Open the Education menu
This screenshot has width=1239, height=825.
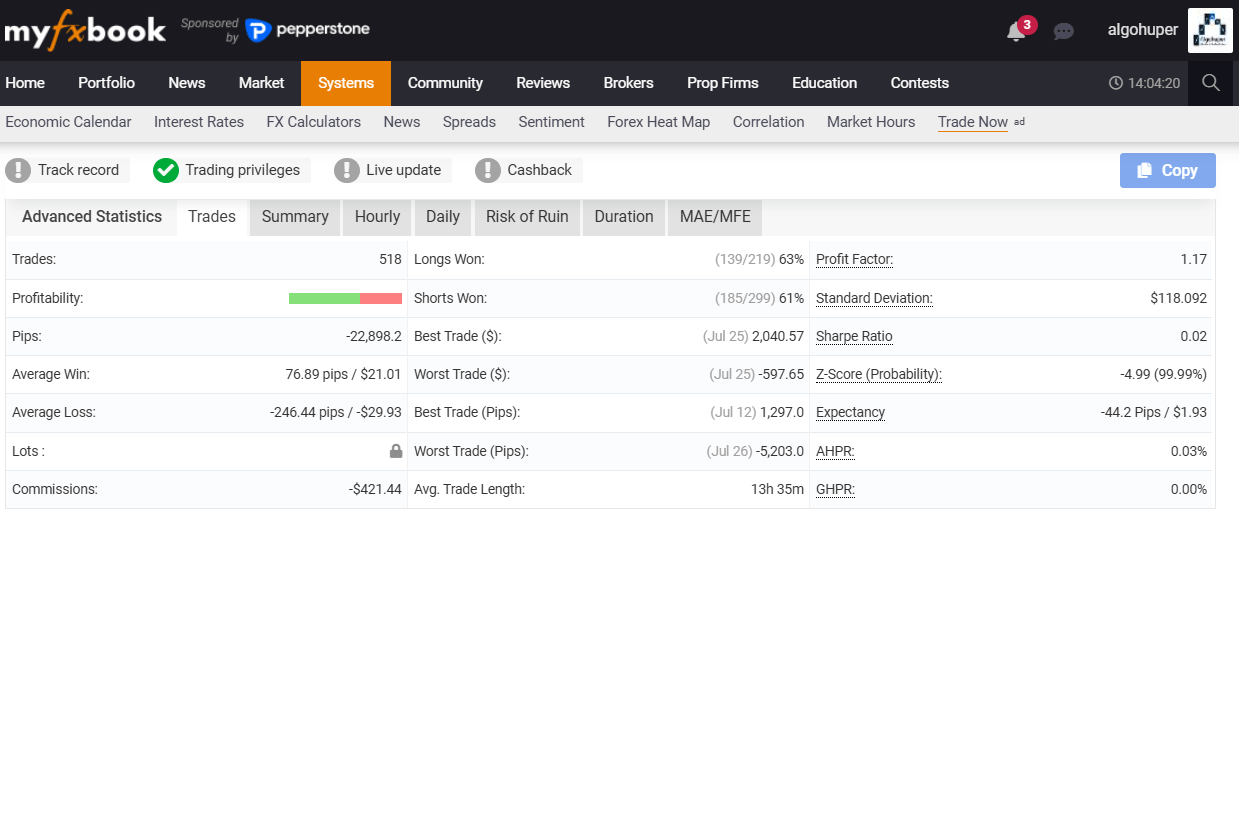825,83
